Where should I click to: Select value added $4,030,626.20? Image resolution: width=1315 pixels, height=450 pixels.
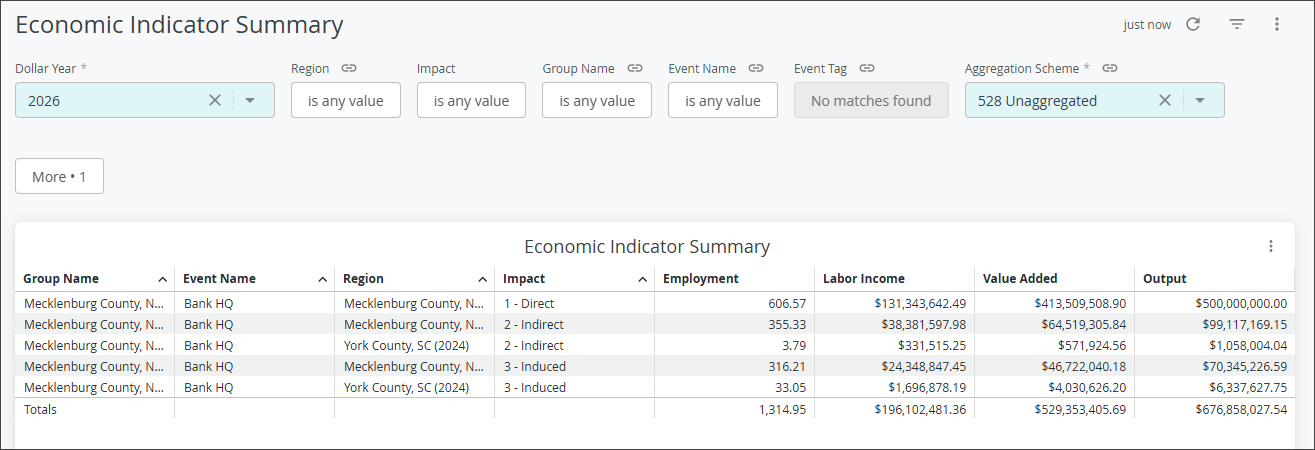(1085, 387)
